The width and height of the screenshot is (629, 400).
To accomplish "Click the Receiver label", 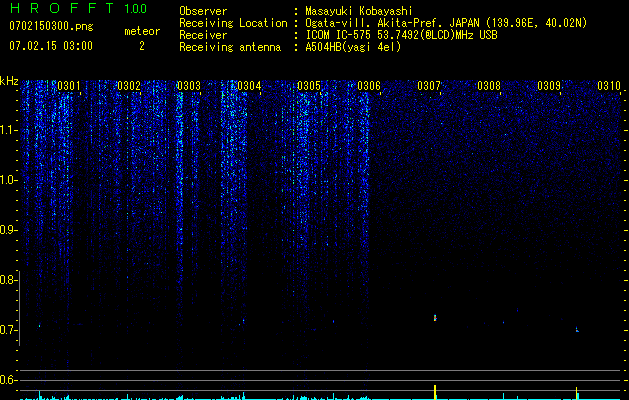I will 203,35.
